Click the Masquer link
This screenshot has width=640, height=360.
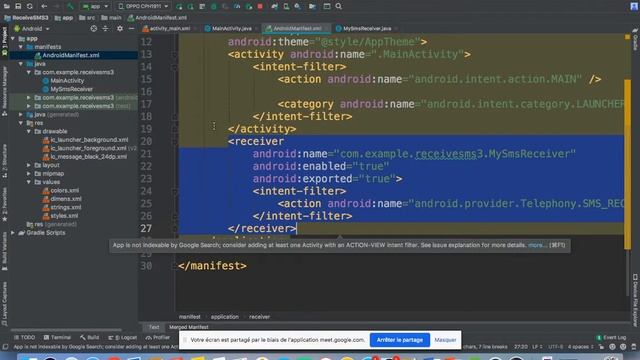445,340
